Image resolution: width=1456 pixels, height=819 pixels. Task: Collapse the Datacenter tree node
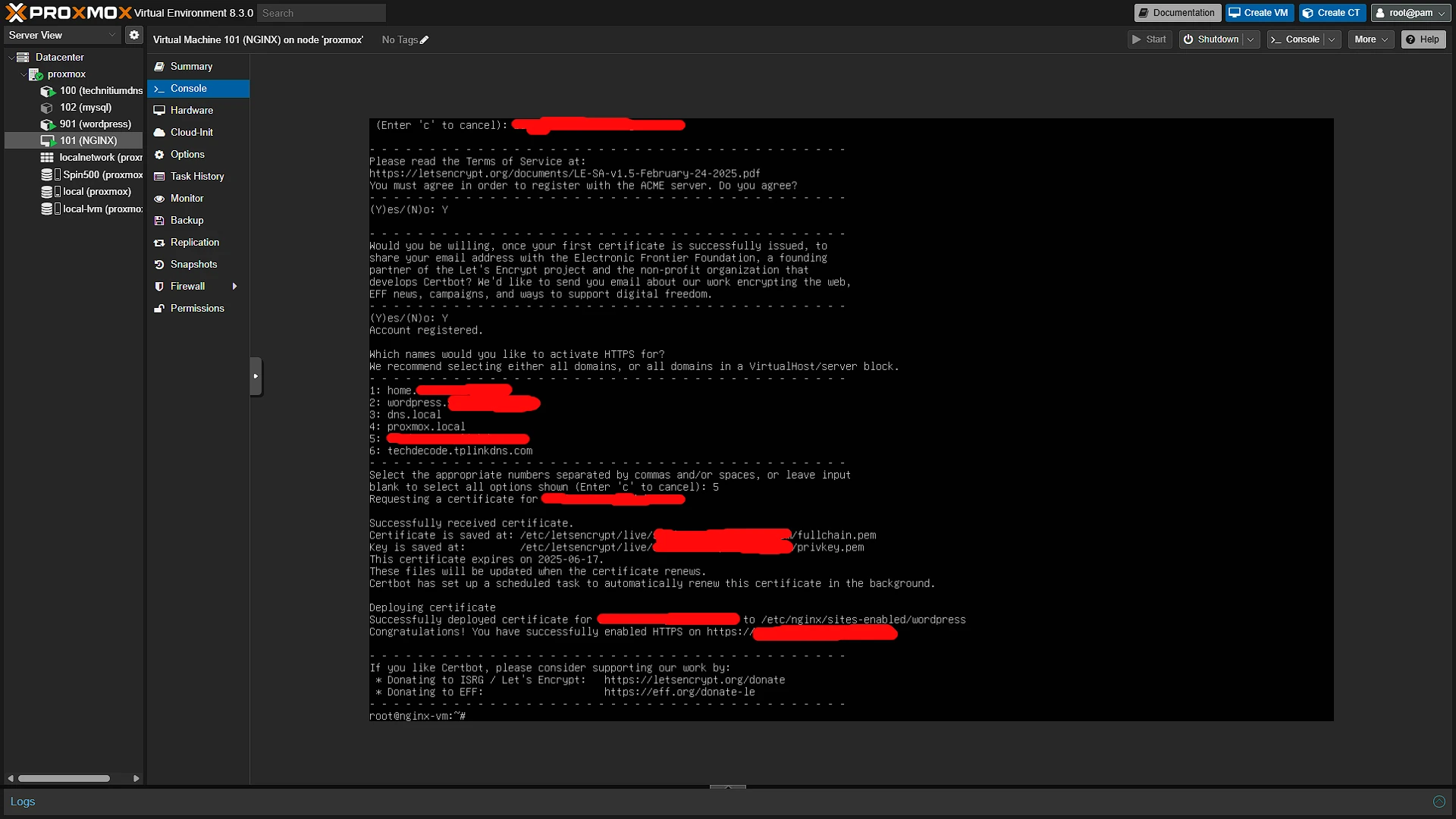(11, 57)
